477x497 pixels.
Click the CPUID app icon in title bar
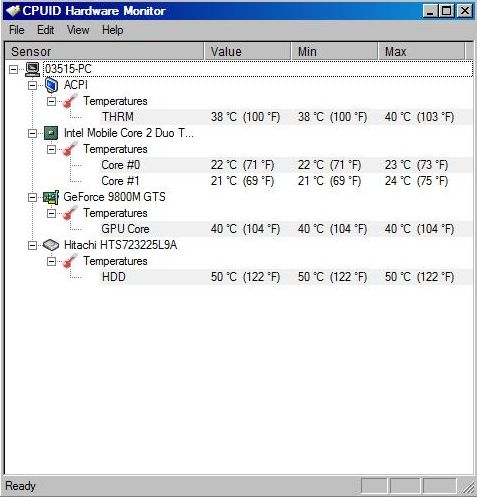(13, 11)
